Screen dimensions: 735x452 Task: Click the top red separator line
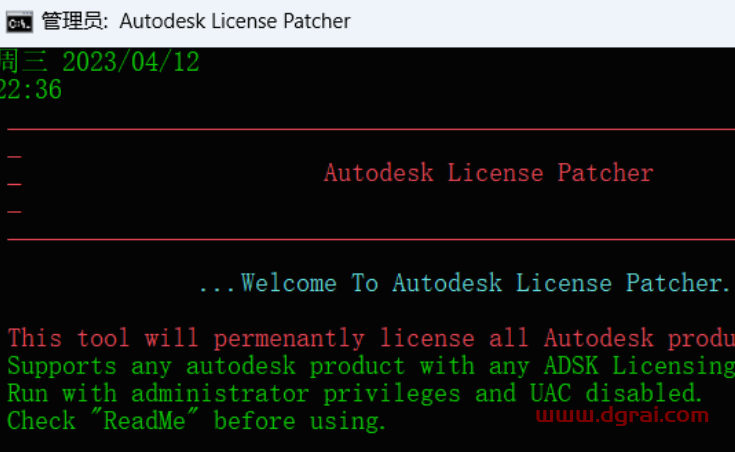(x=370, y=129)
